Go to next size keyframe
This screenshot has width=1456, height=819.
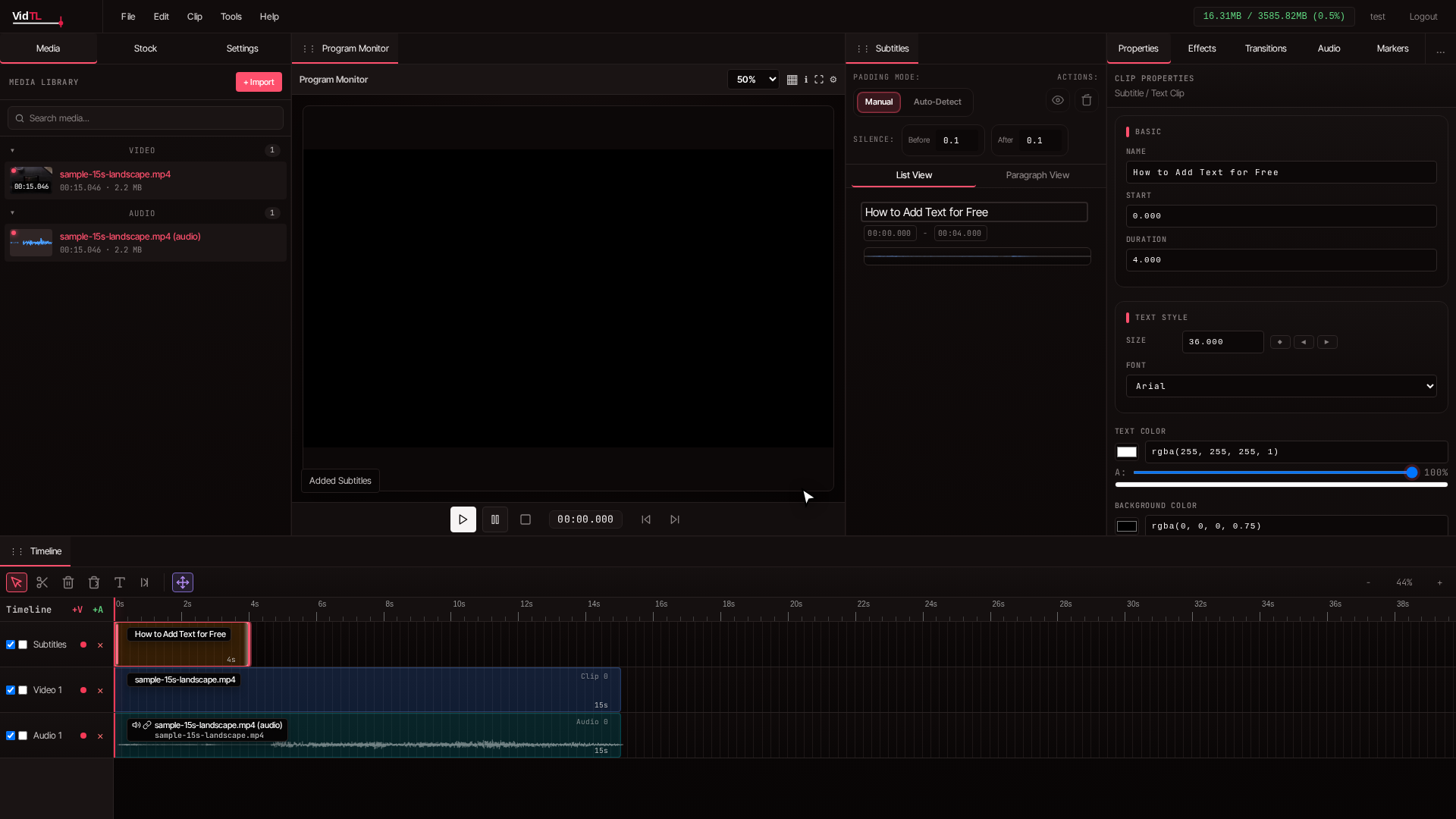[1327, 342]
